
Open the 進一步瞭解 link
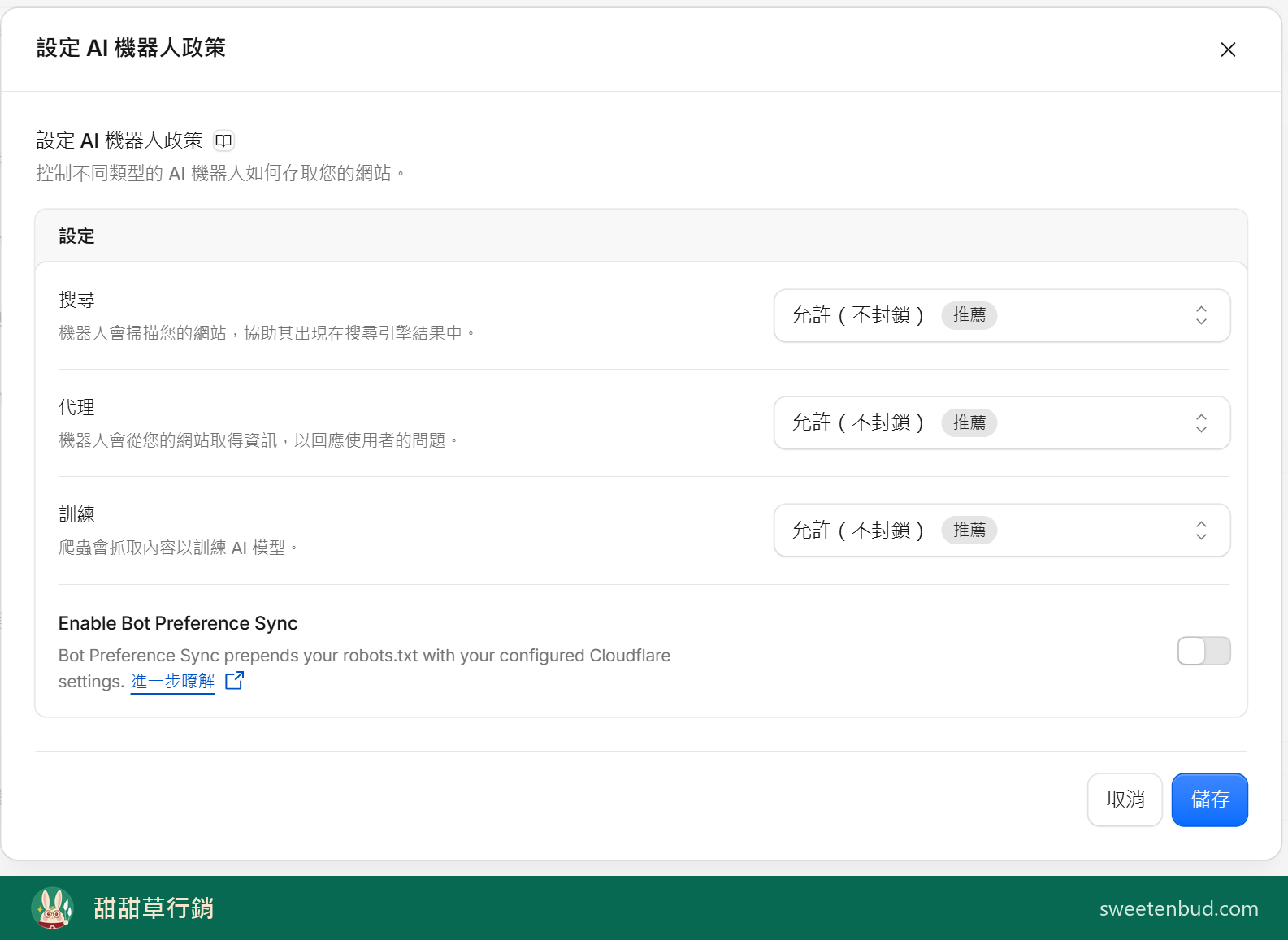point(172,681)
